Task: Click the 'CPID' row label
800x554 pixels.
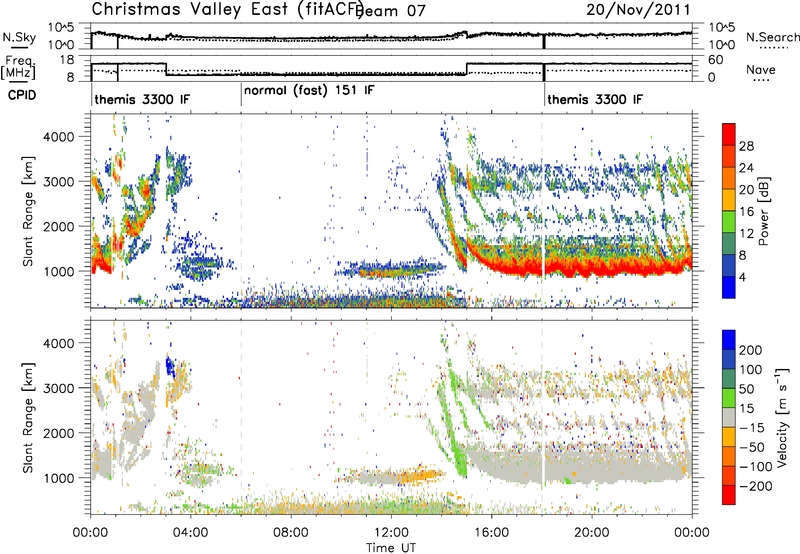Action: 21,95
